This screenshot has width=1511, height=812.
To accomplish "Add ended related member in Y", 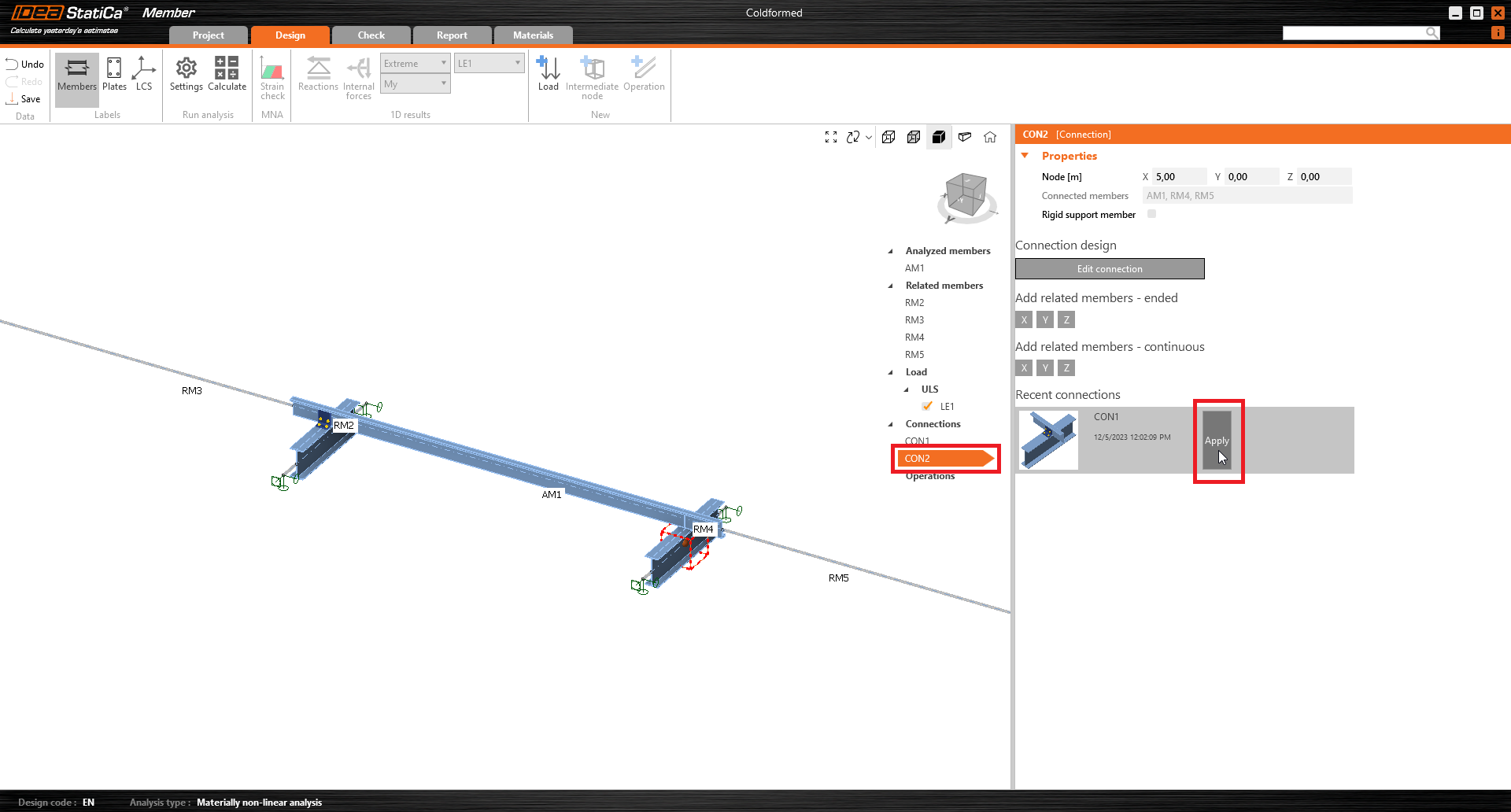I will pyautogui.click(x=1045, y=319).
